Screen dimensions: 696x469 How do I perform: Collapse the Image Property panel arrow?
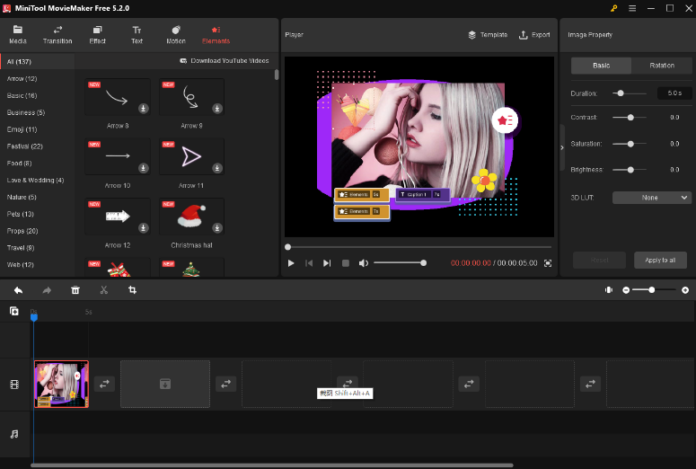pyautogui.click(x=562, y=148)
